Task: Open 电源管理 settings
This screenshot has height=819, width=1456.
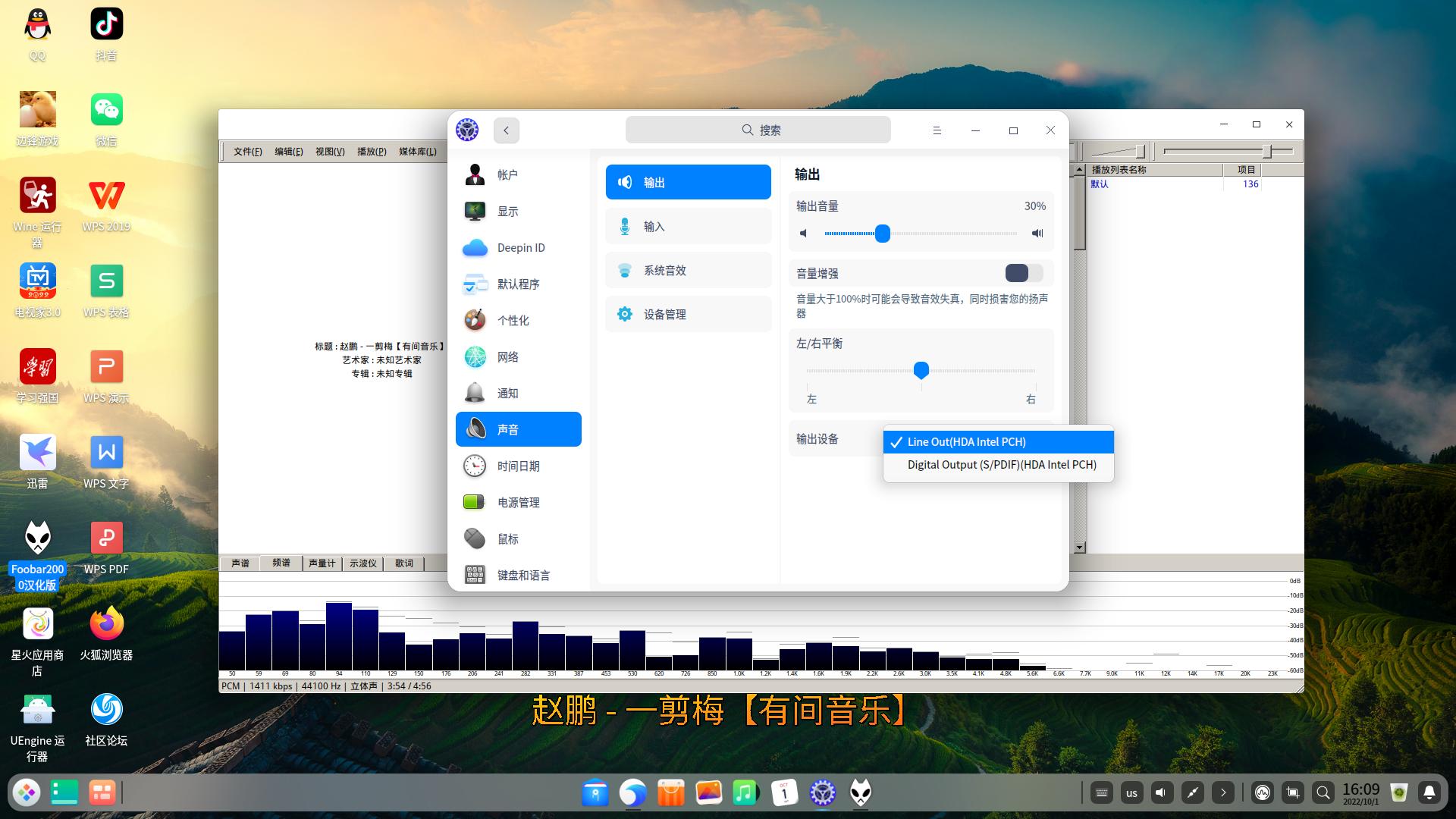Action: click(518, 501)
